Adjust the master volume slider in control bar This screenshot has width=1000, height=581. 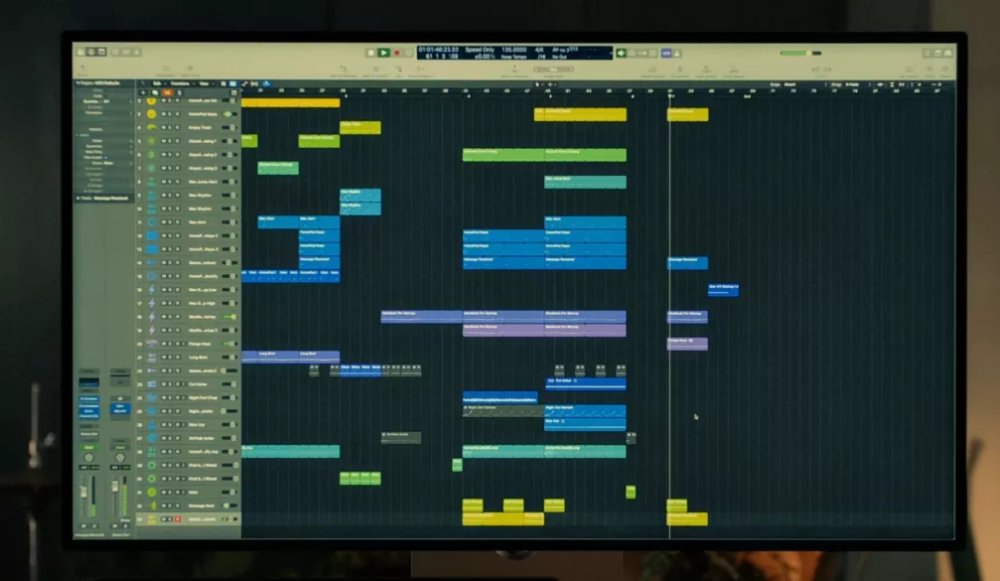(x=800, y=53)
